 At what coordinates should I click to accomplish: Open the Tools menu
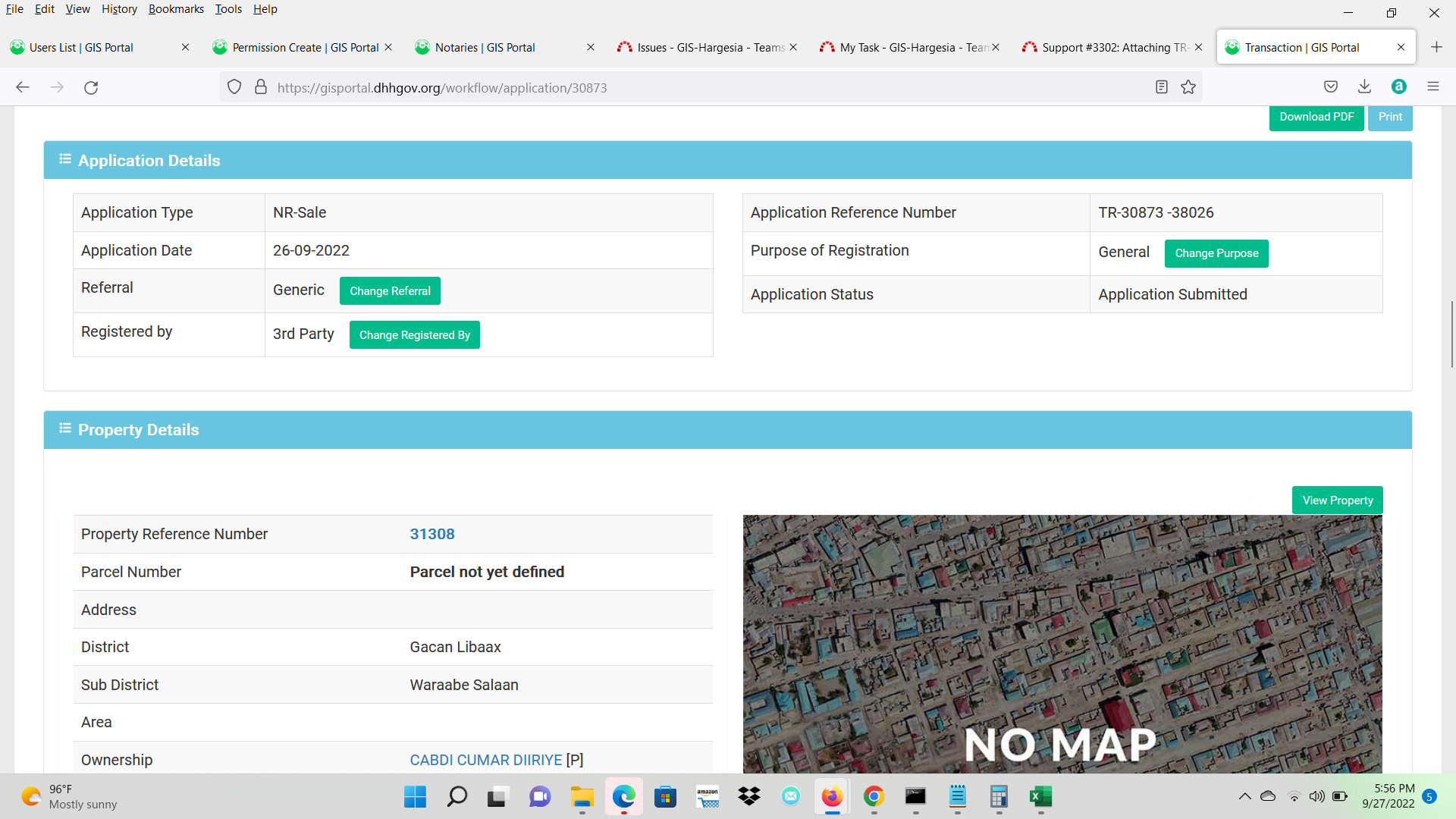228,9
